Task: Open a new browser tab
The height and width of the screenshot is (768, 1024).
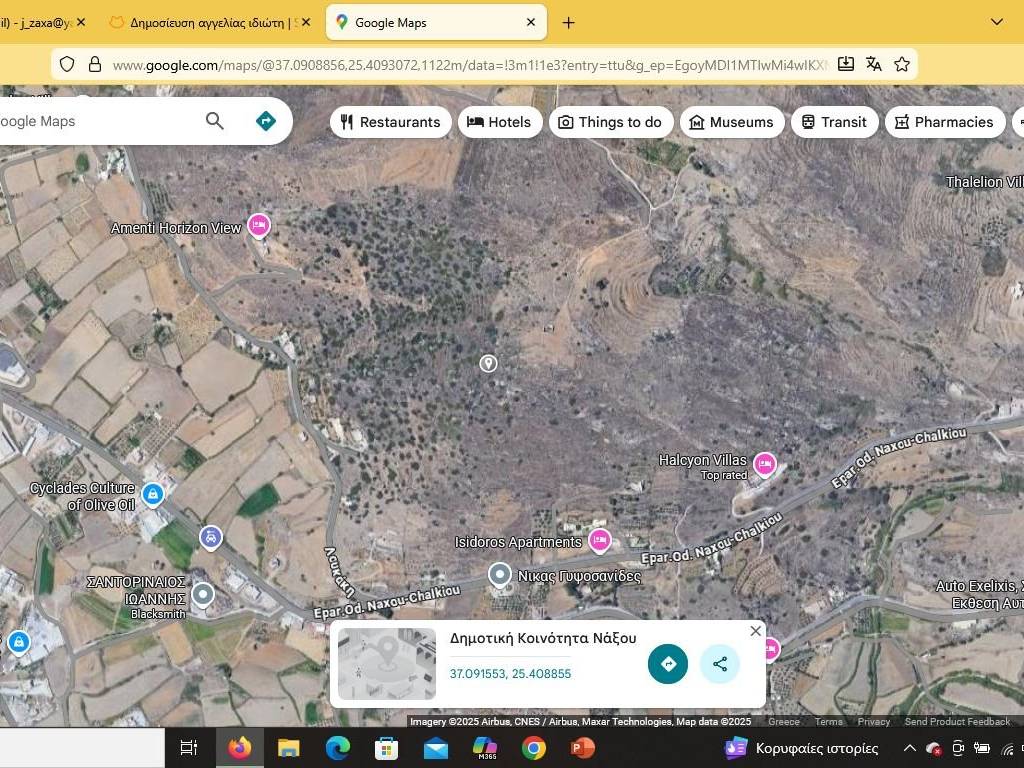Action: click(x=568, y=22)
